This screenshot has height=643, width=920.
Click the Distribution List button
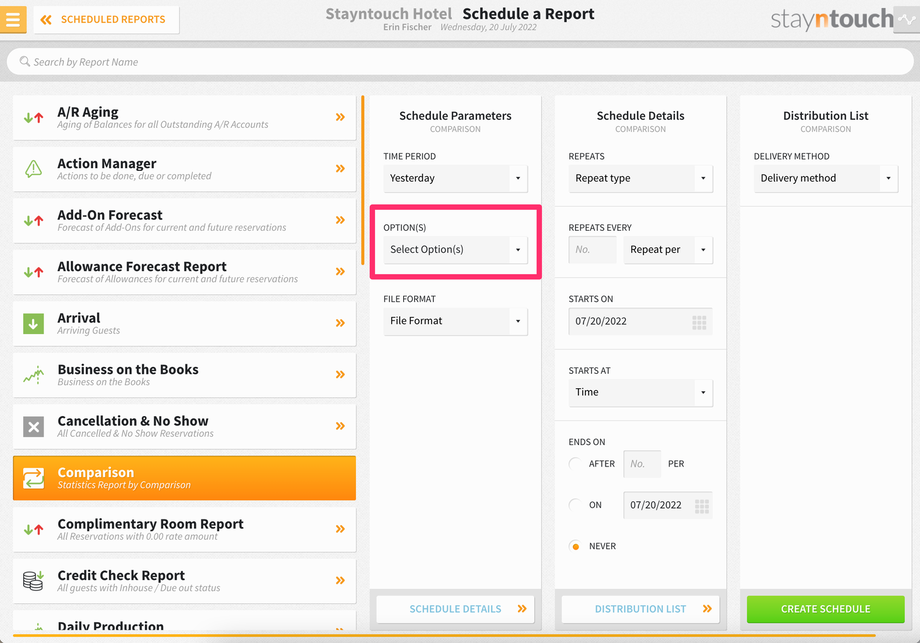pos(640,609)
